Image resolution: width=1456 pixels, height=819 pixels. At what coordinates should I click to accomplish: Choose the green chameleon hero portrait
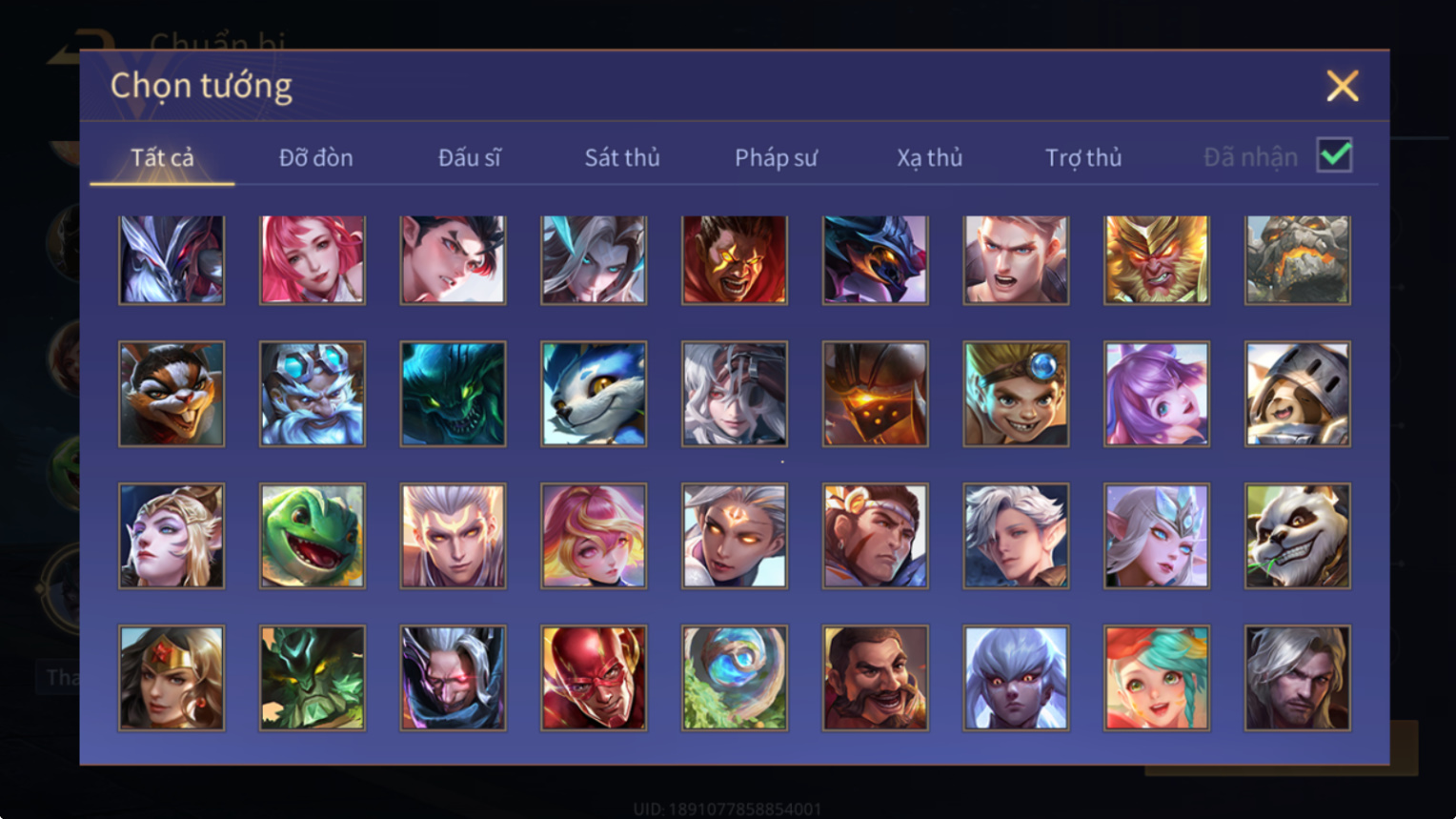pos(313,536)
